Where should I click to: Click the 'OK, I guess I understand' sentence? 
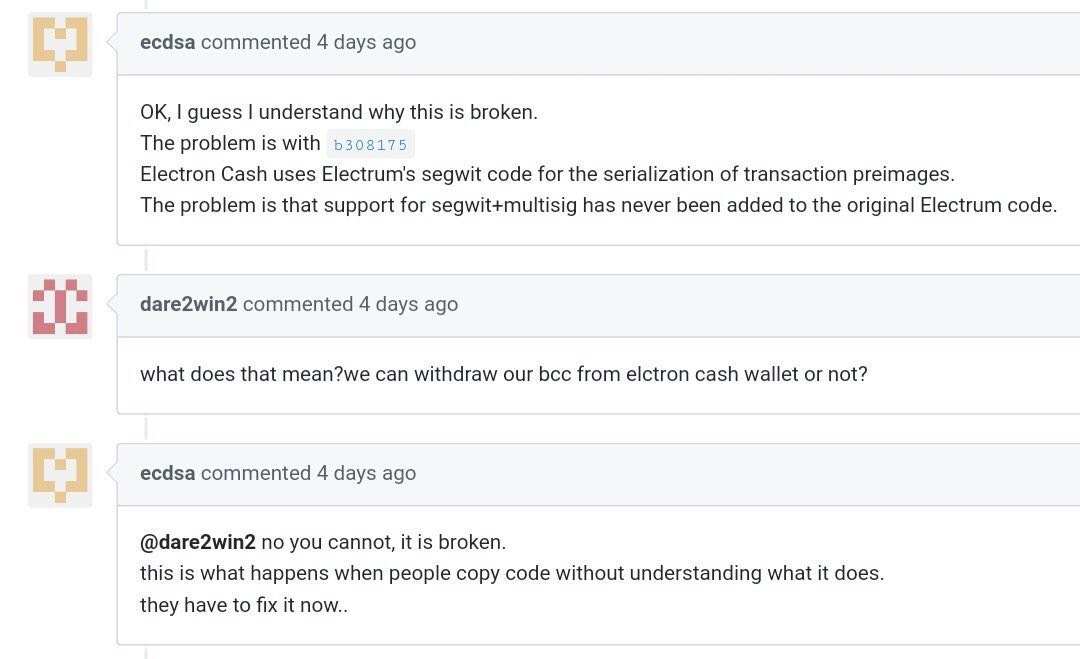(339, 112)
